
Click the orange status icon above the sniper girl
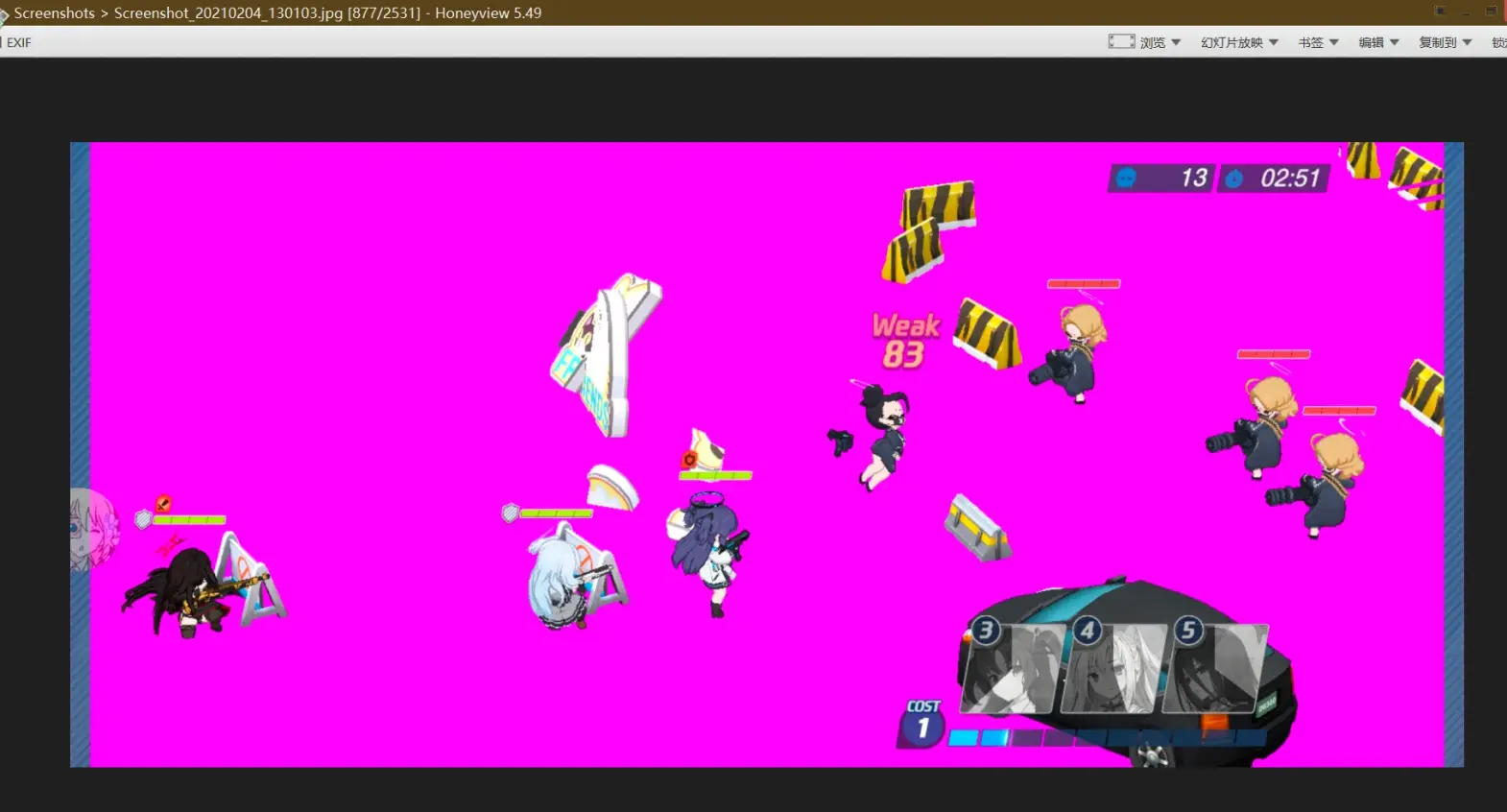pos(164,503)
